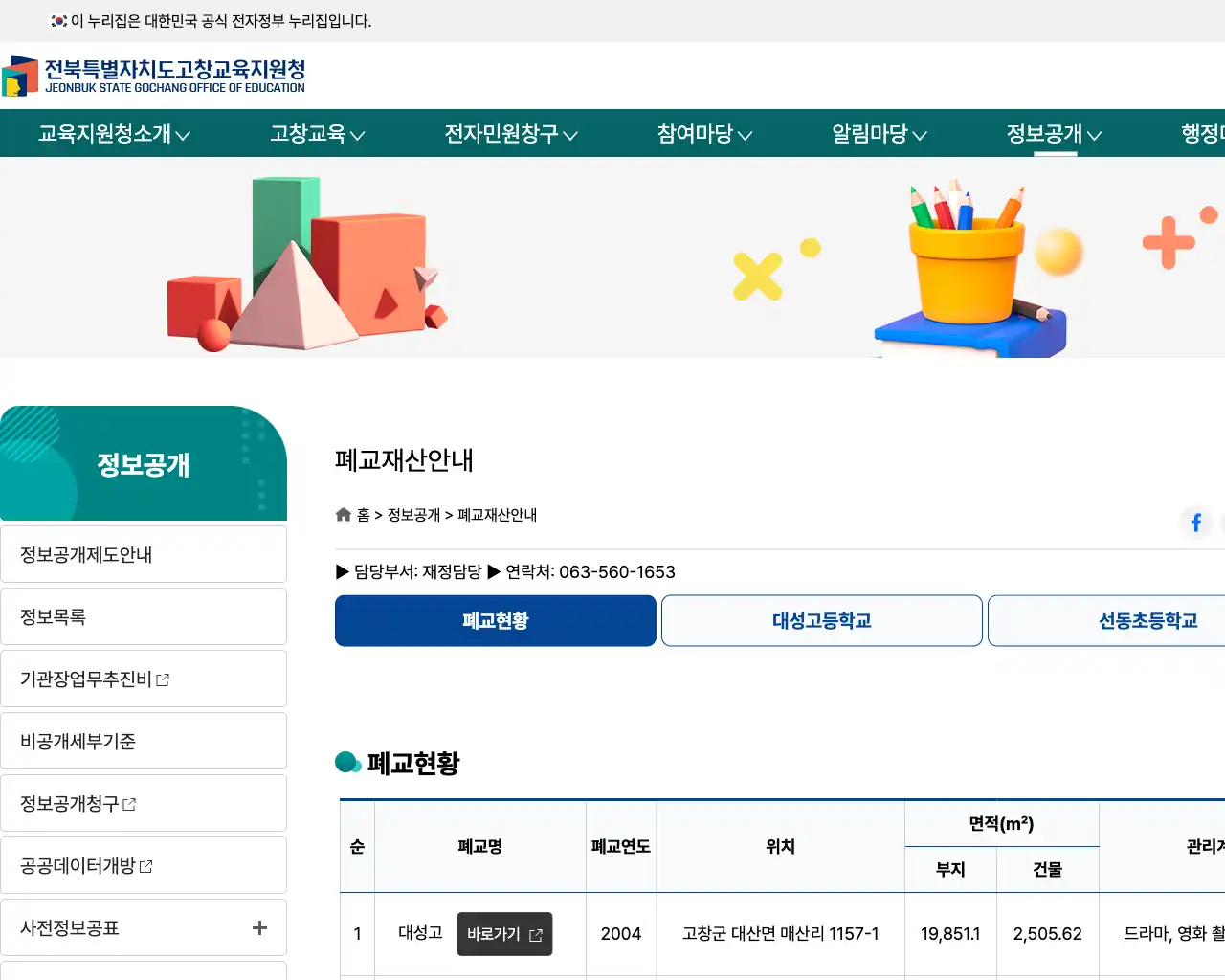
Task: Open the 알림마당 dropdown menu
Action: (878, 134)
